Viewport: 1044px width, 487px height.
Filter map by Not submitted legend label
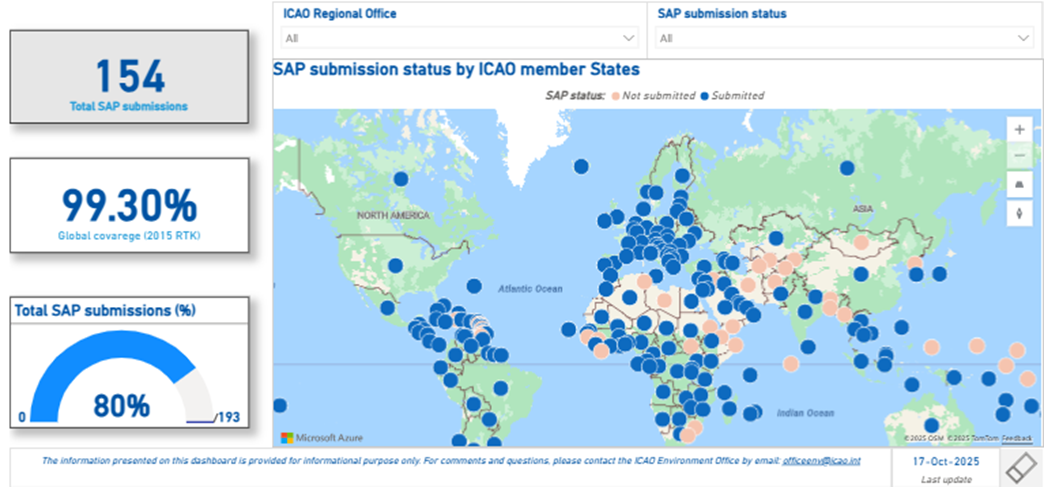tap(658, 96)
